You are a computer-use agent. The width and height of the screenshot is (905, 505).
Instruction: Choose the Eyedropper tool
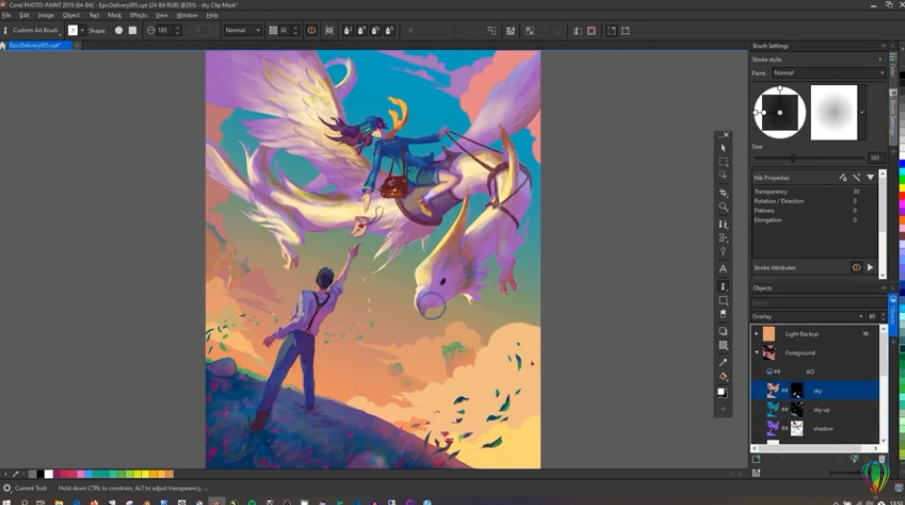[723, 362]
